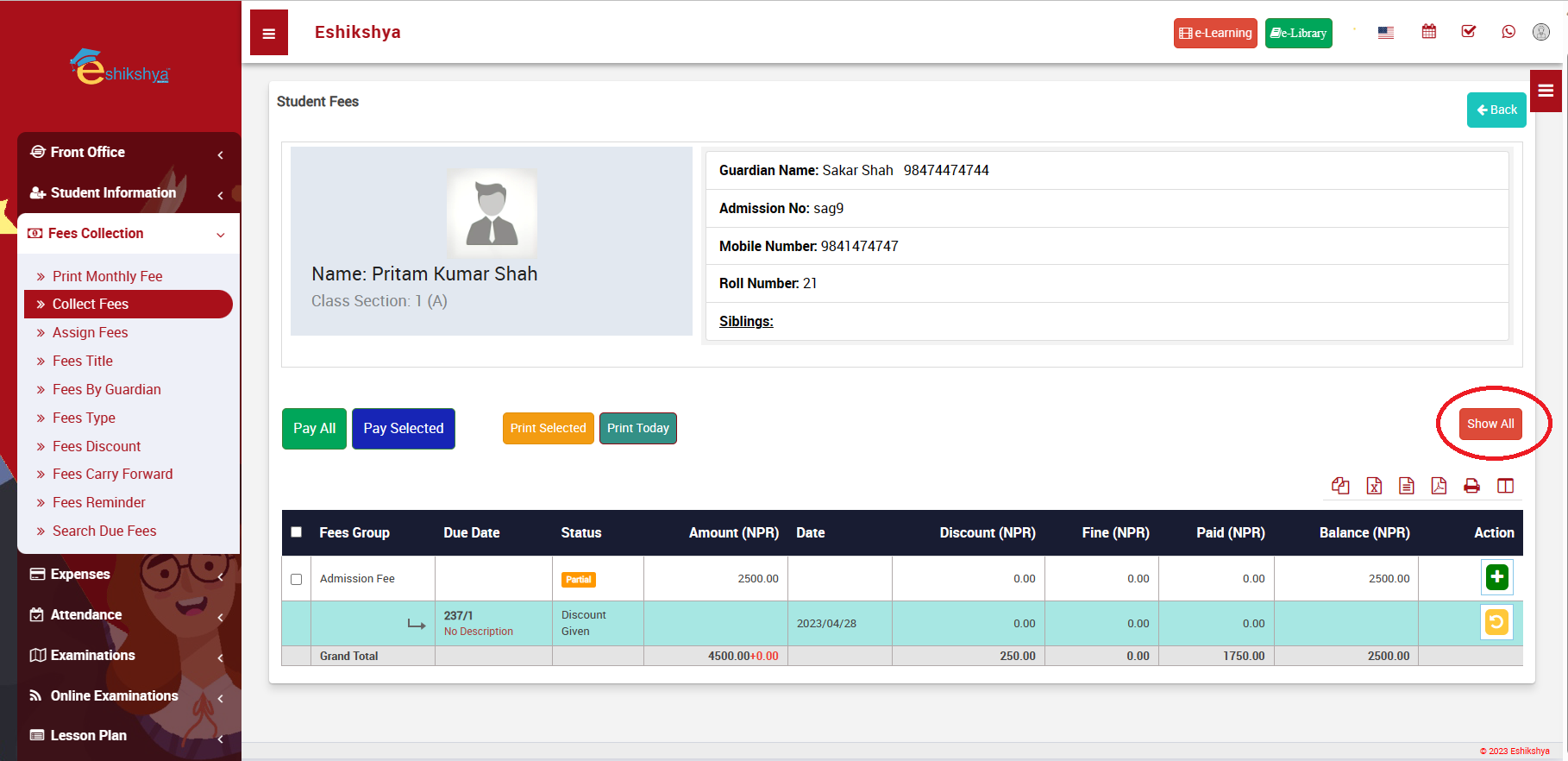
Task: Go to Search Due Fees menu item
Action: 104,531
